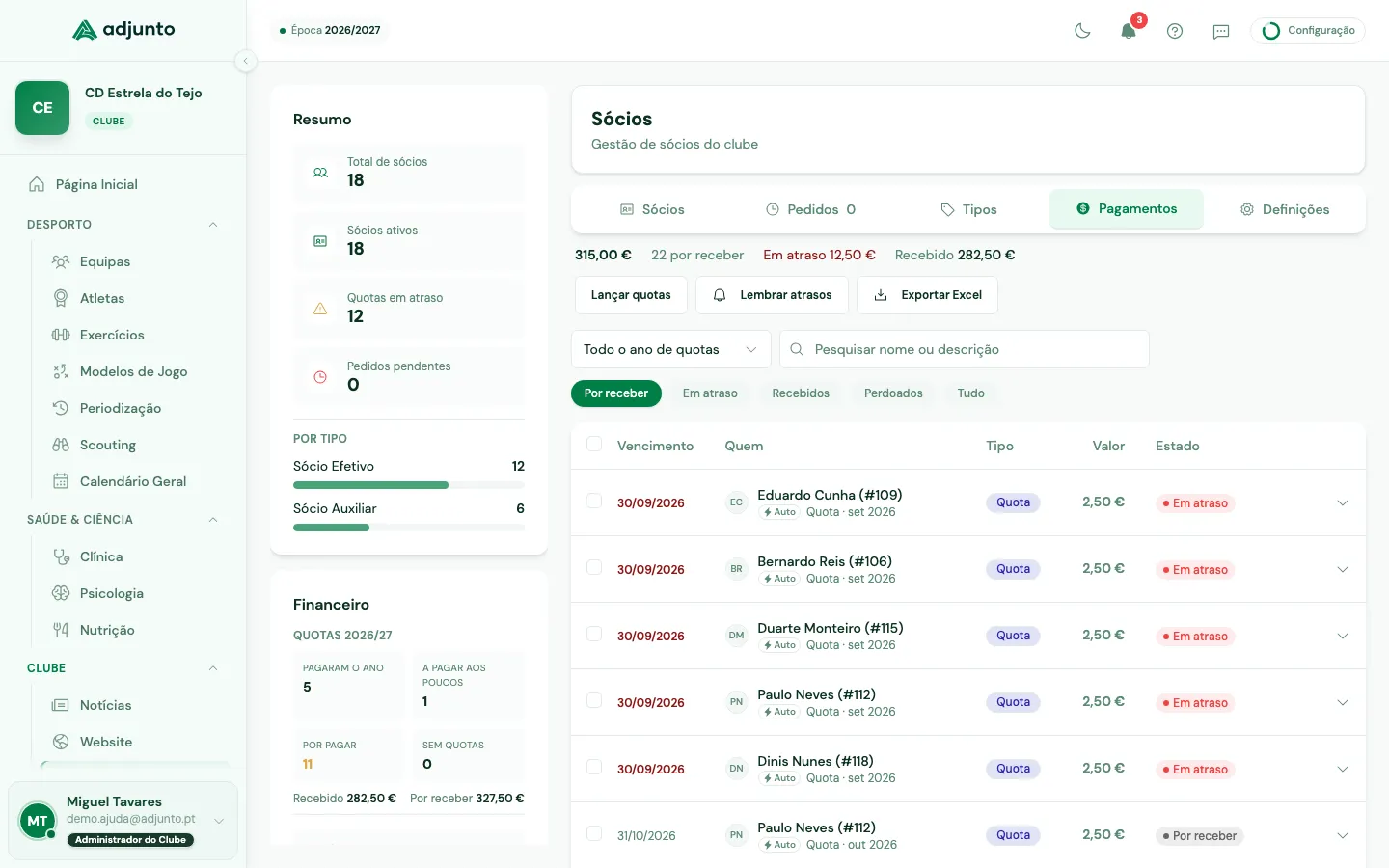Collapse the CLUBE sidebar section
Viewport: 1389px width, 868px height.
click(213, 668)
